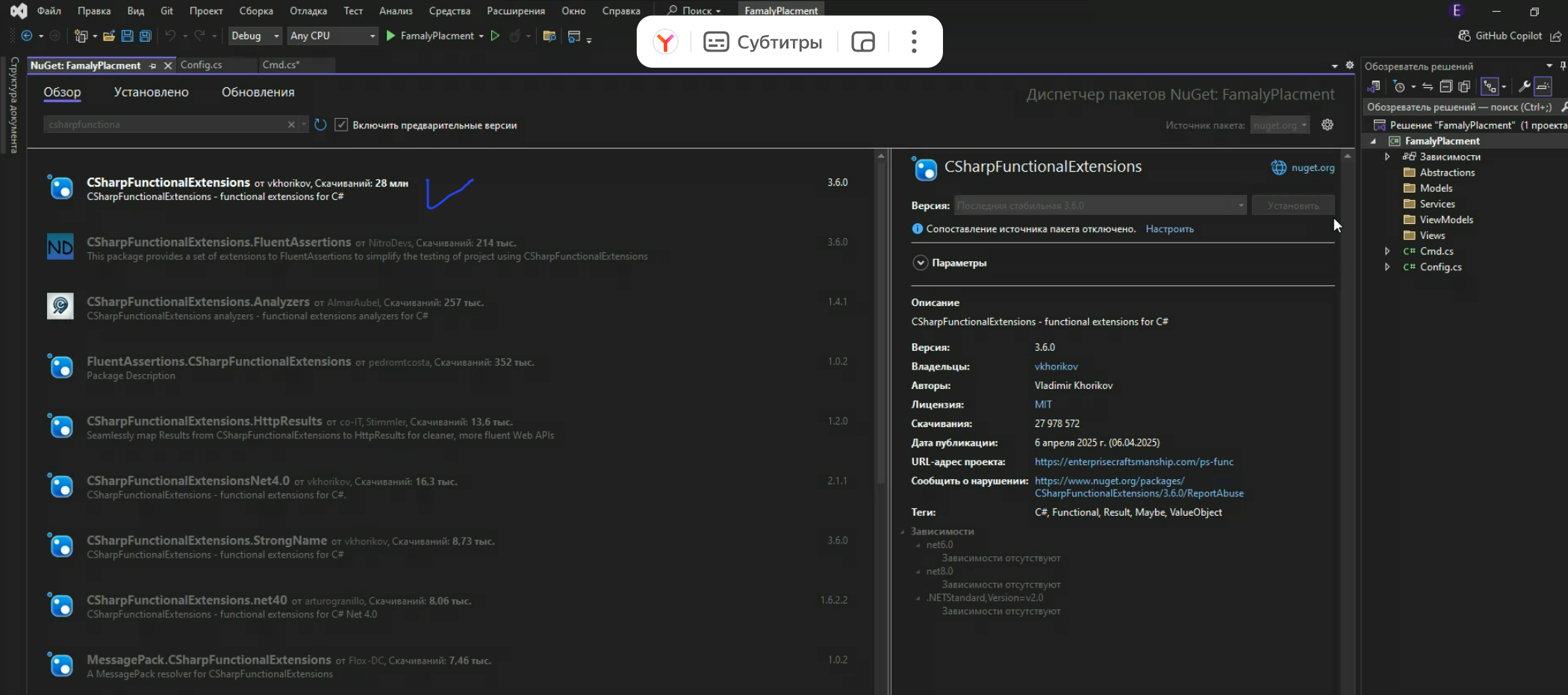Click the picture-in-picture overlay icon
1568x695 pixels.
[x=862, y=42]
